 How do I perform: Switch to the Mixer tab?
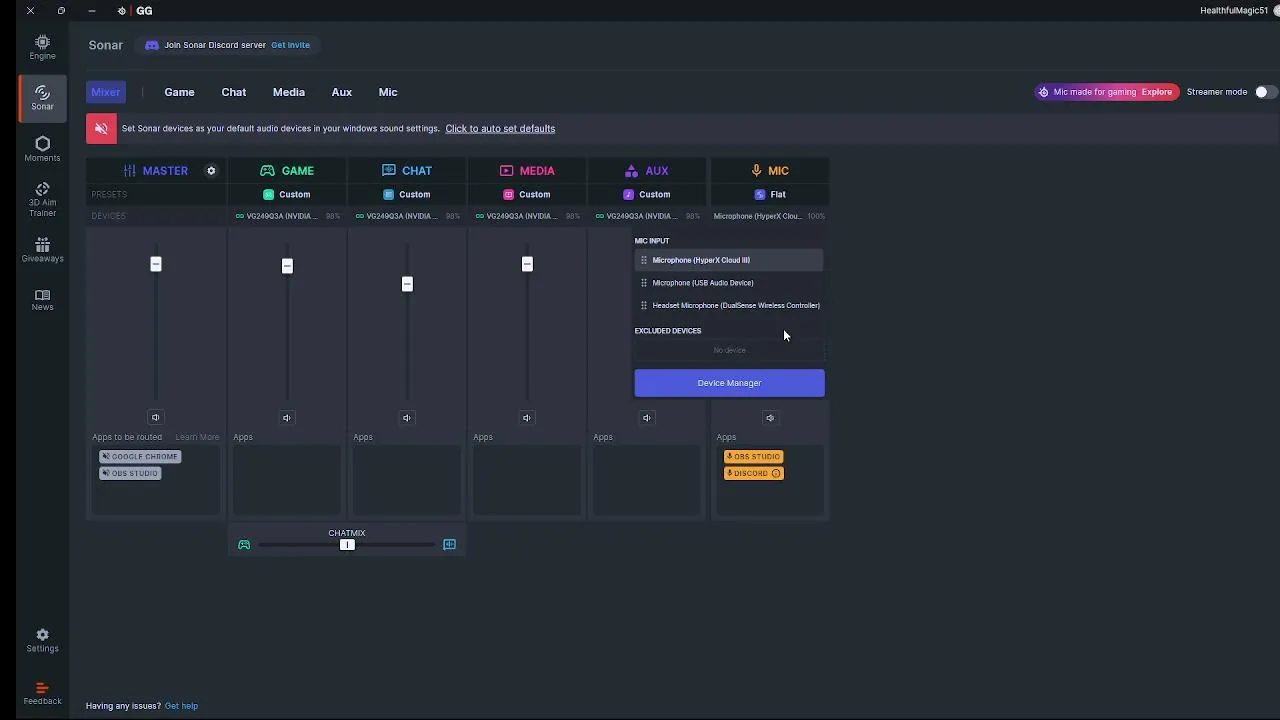[x=106, y=92]
